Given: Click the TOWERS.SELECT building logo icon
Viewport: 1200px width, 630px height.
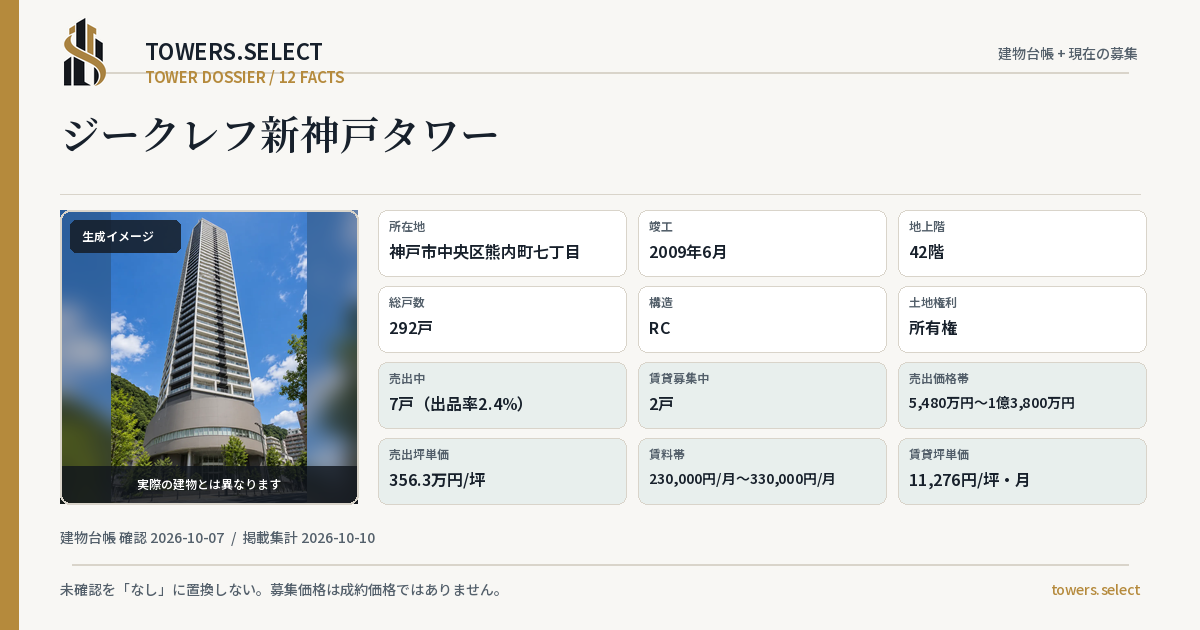Looking at the screenshot, I should 85,52.
